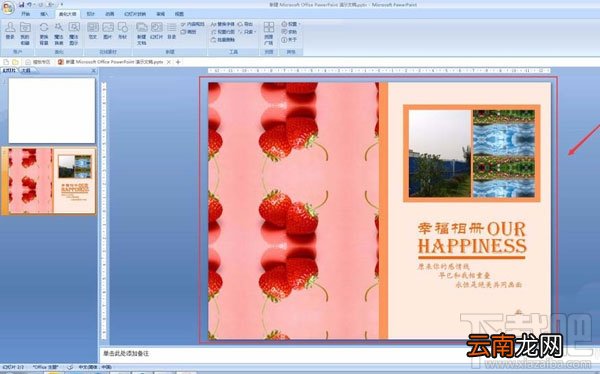Close the slide thumbnails pane
Image resolution: width=600 pixels, height=374 pixels.
coord(94,71)
